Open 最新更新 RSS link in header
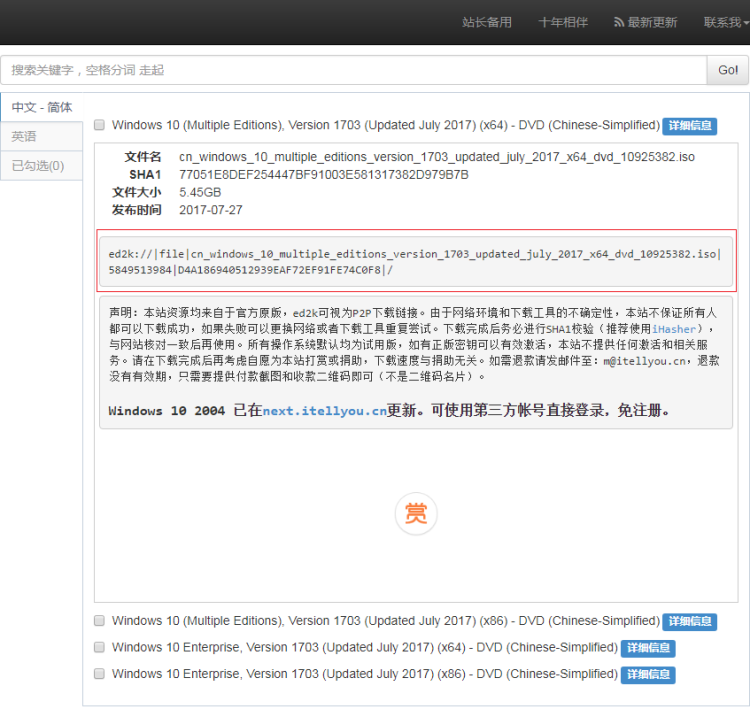Screen dimensions: 750x709 pos(646,22)
